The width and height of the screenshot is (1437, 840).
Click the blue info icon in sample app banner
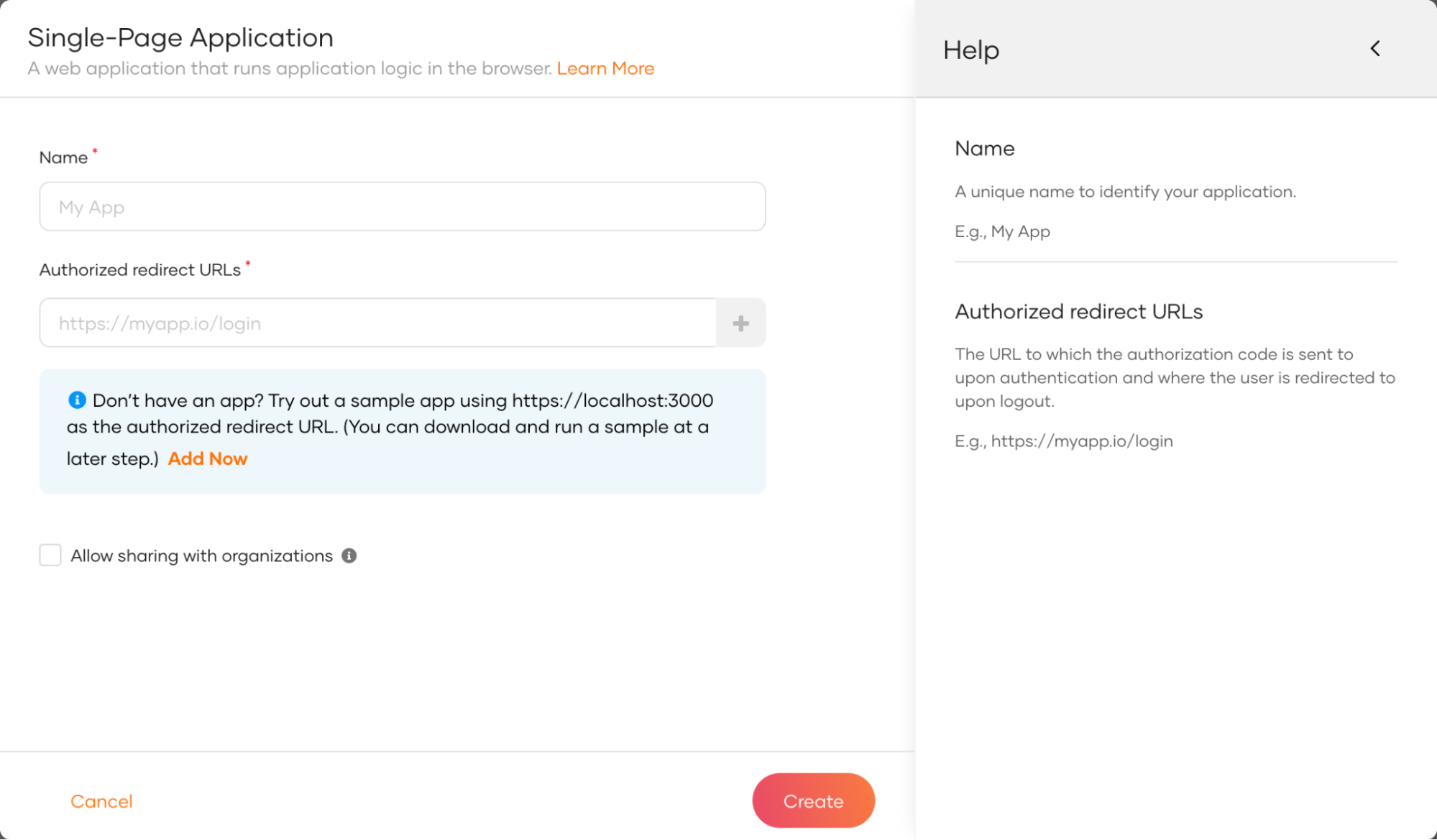click(77, 400)
